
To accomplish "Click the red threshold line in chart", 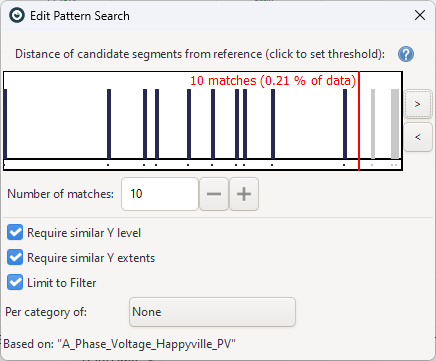I will (x=359, y=121).
